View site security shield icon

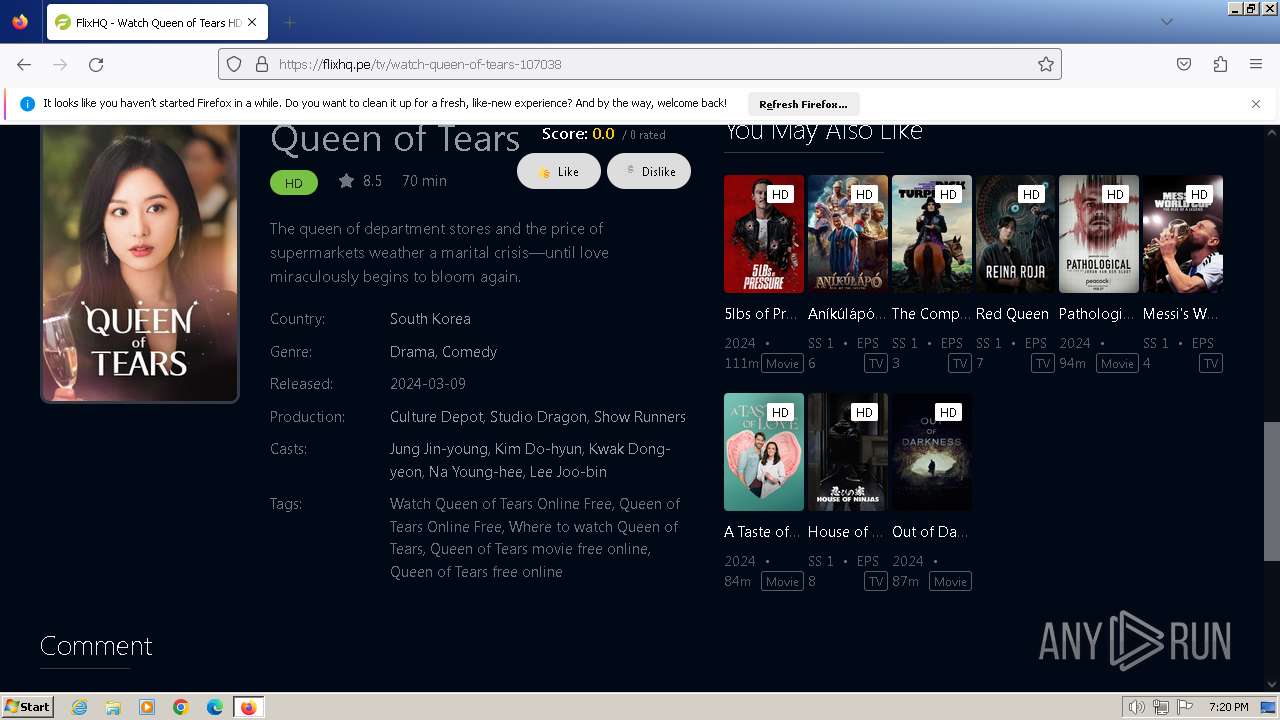[234, 64]
